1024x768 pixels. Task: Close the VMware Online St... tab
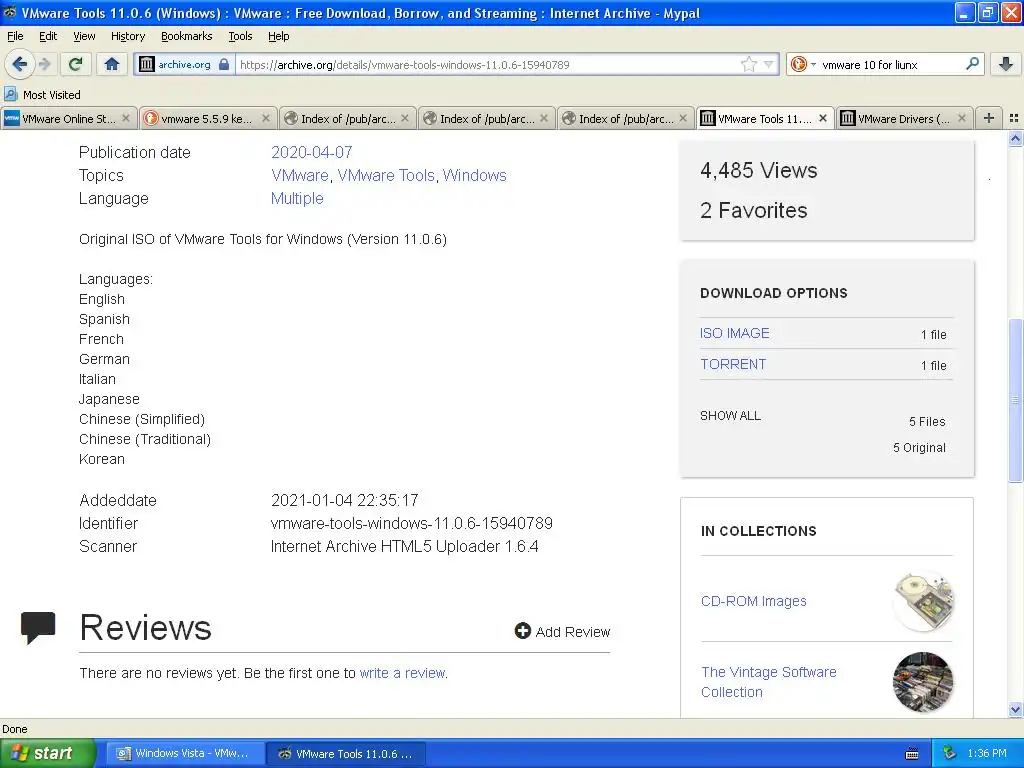126,118
